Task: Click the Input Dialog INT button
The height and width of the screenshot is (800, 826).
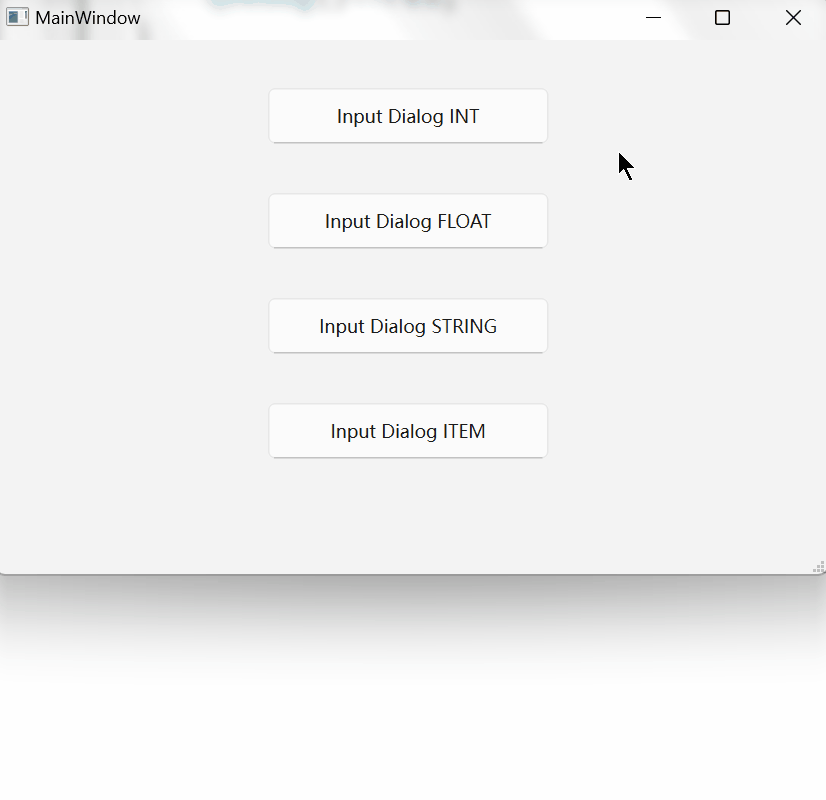Action: click(x=408, y=116)
